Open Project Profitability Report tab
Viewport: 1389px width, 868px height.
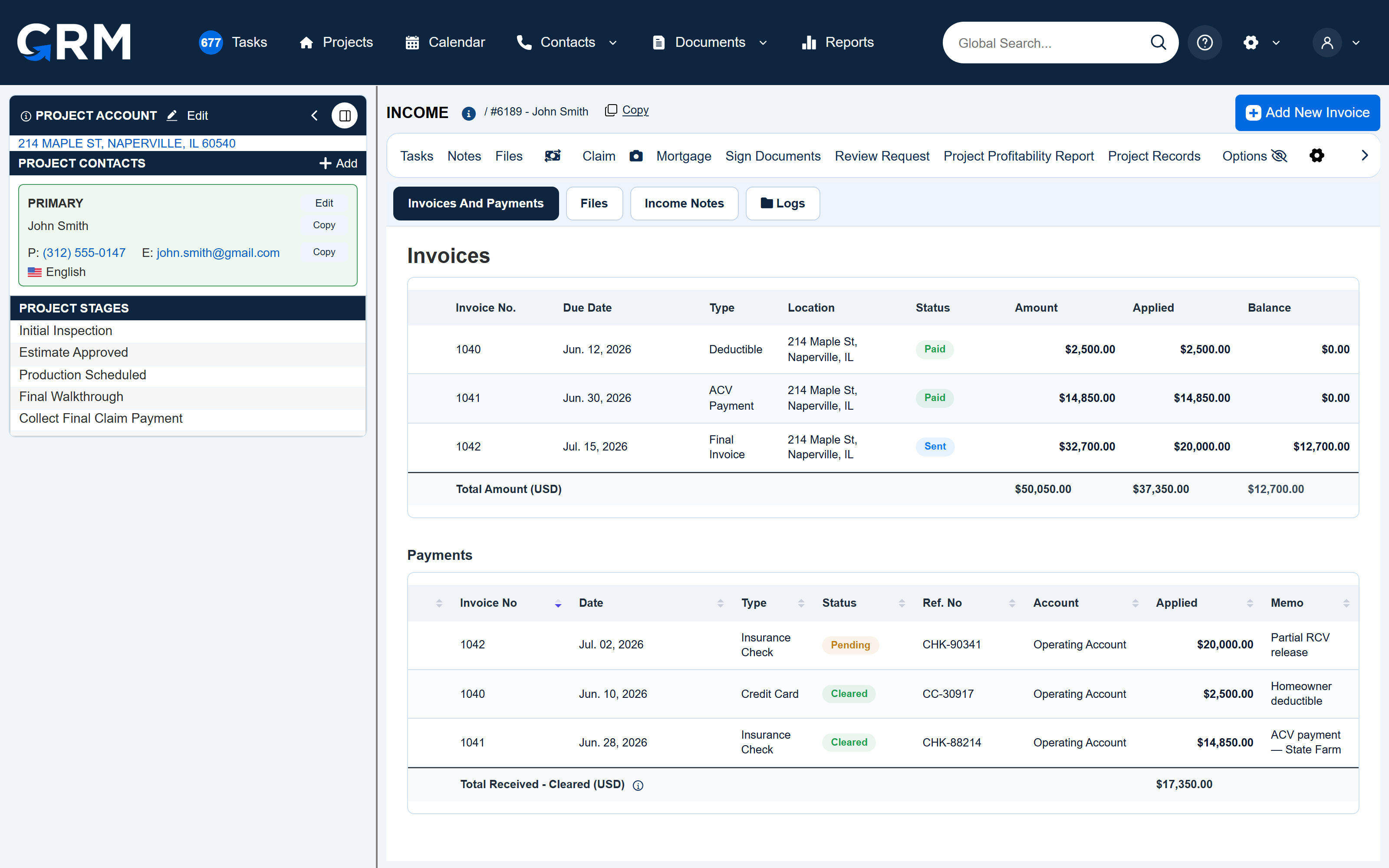(1018, 156)
